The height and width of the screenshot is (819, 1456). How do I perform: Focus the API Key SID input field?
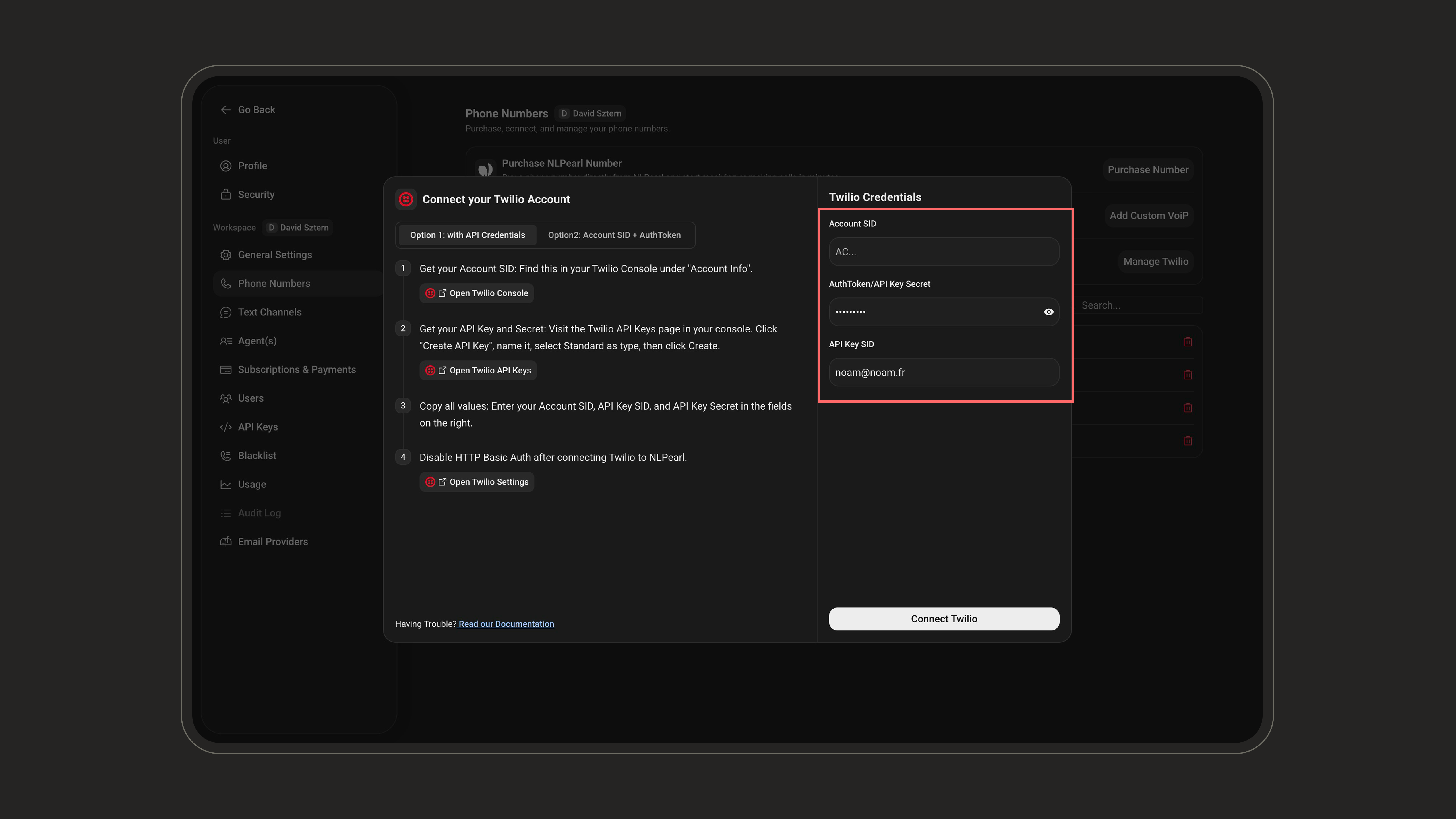click(944, 373)
